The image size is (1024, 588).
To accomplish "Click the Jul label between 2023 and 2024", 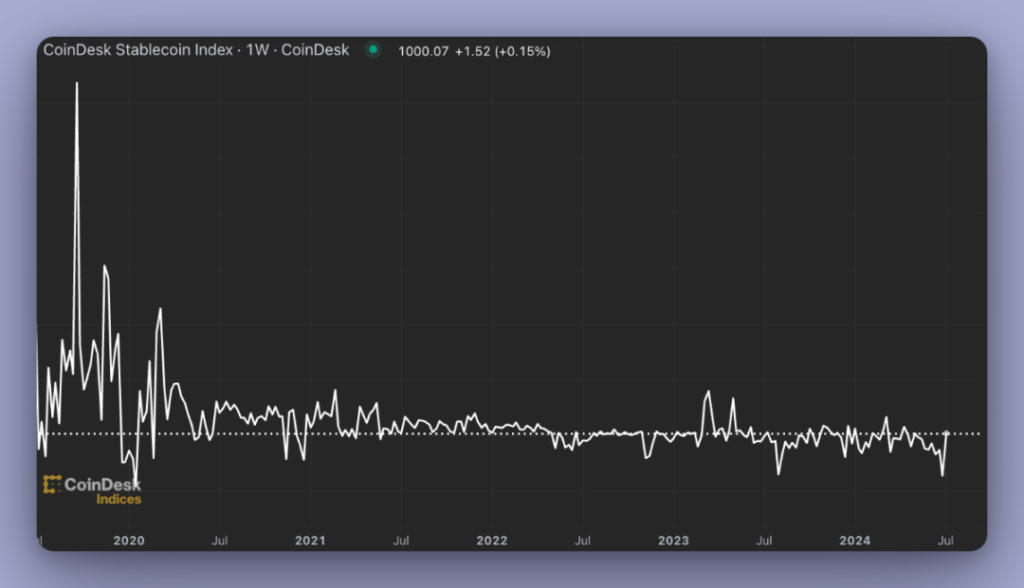I will [764, 541].
